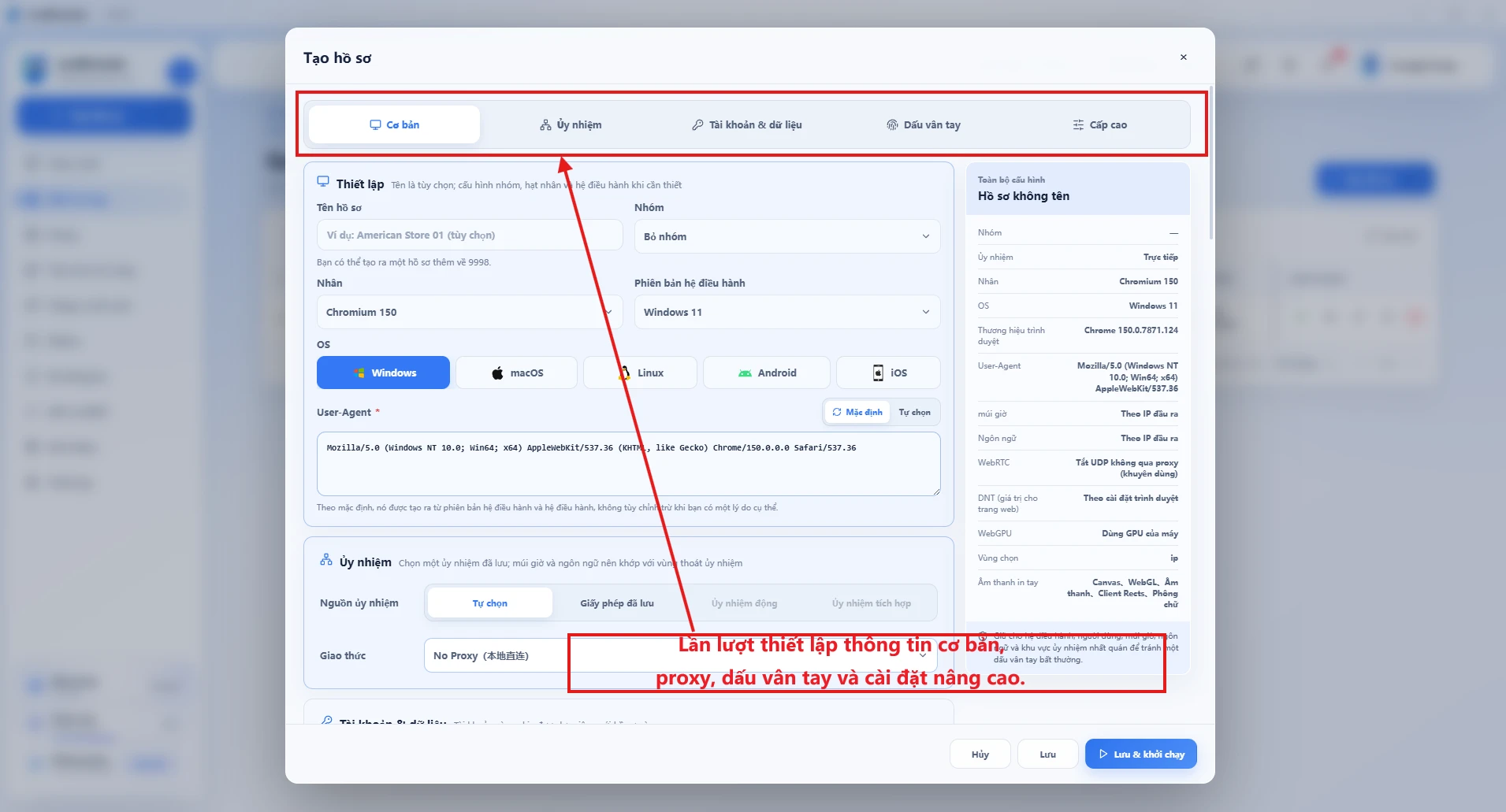Click the fingerprint icon in Dấu vân tay tab
This screenshot has height=812, width=1506.
point(892,124)
